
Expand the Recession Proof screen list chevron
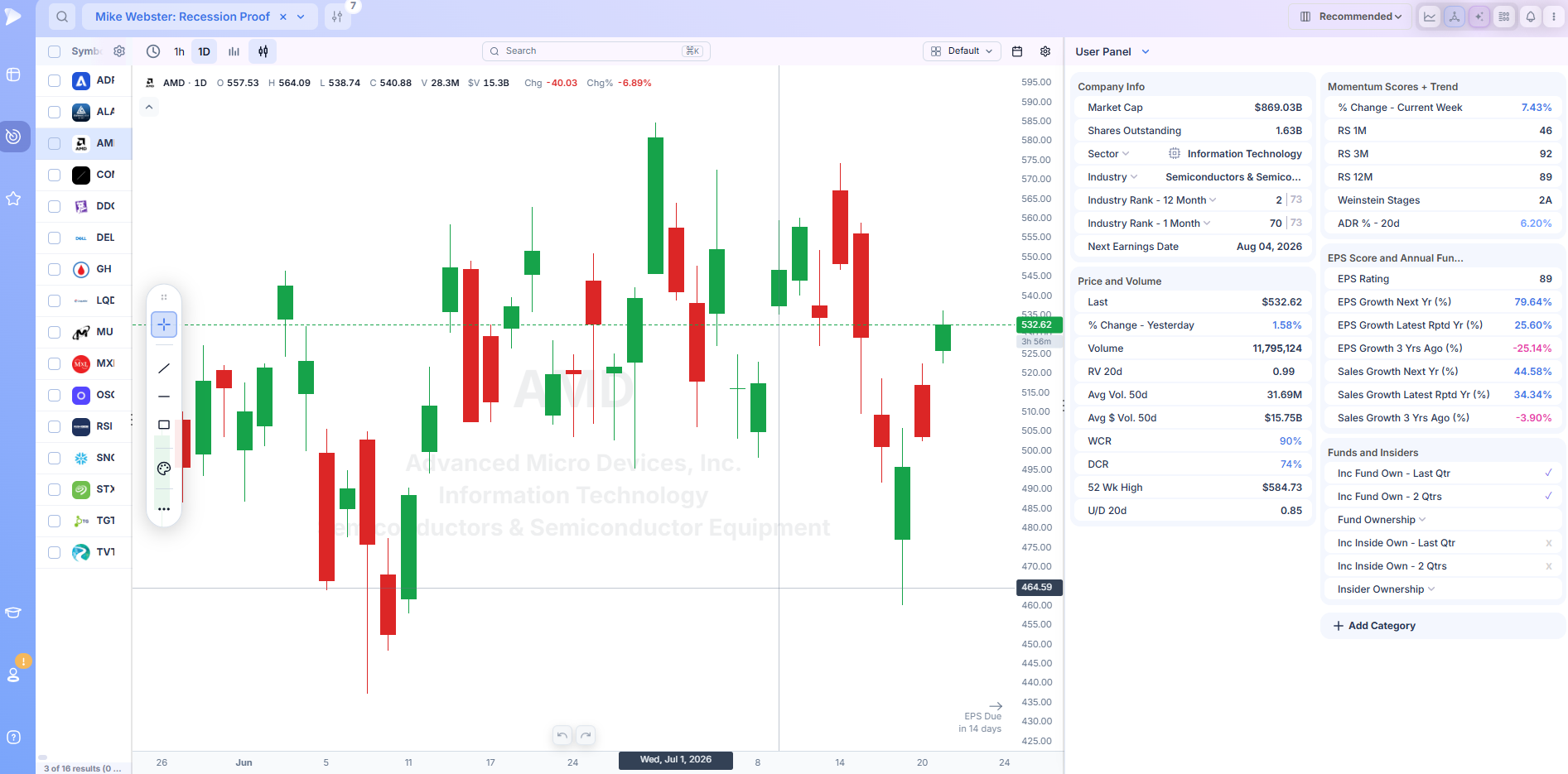tap(301, 17)
